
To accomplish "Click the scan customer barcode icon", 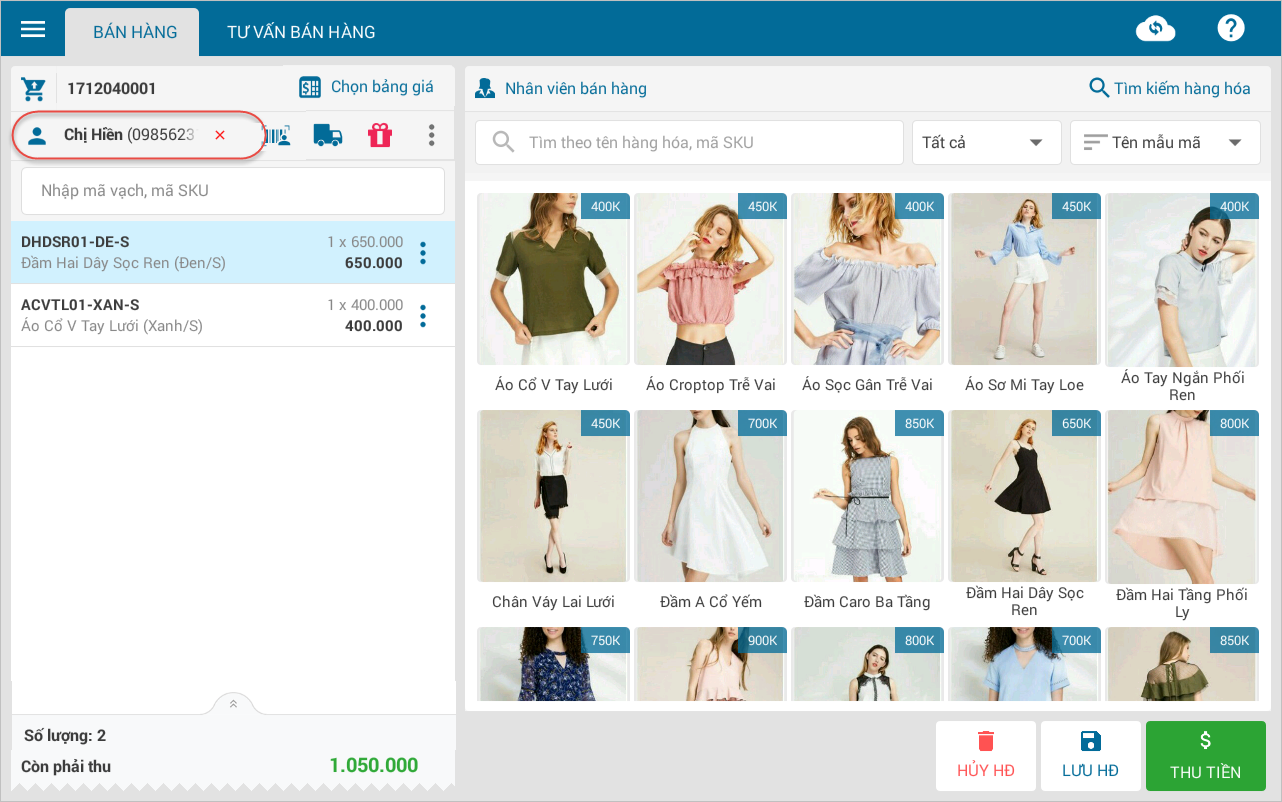I will coord(279,135).
